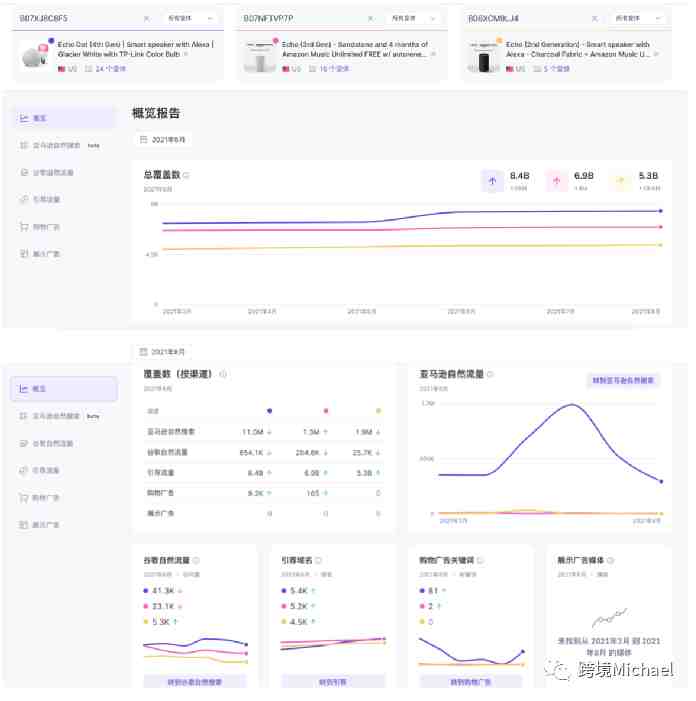
Task: Click the info icon next to 总覆盖数
Action: (186, 175)
